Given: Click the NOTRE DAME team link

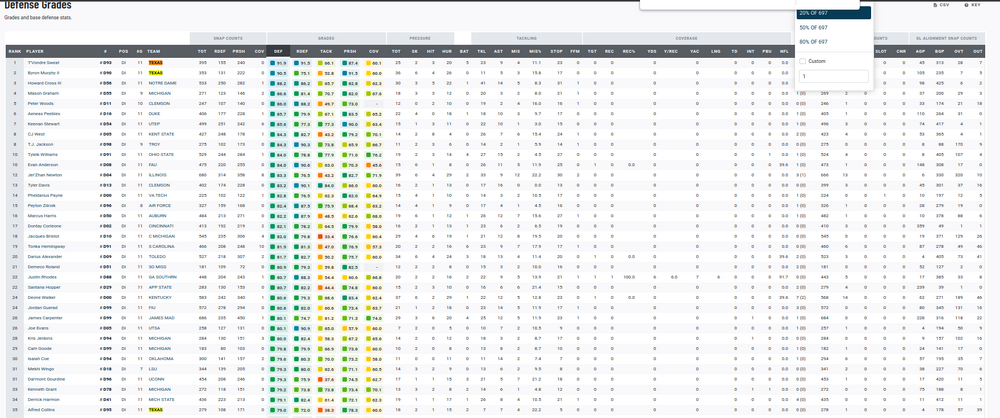Looking at the screenshot, I should click(x=162, y=83).
